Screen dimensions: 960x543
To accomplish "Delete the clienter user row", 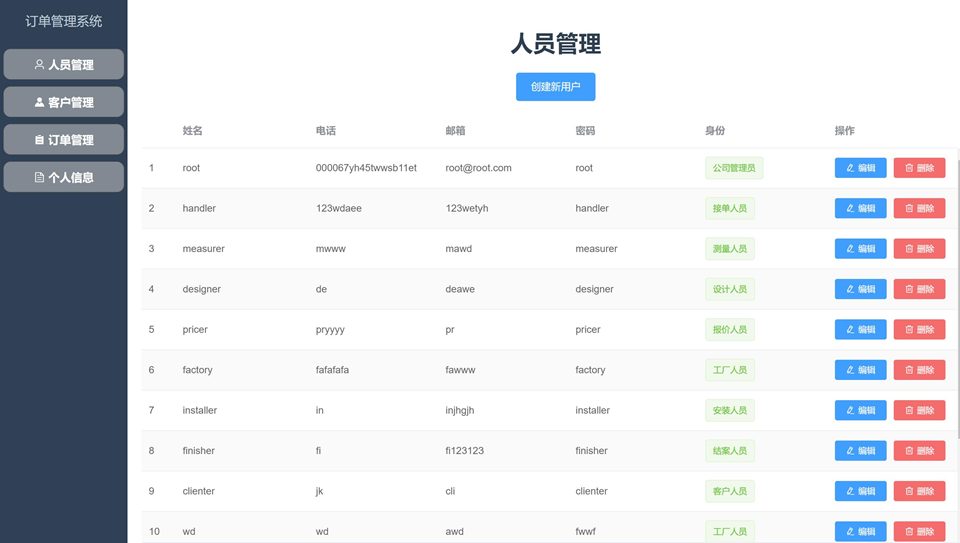I will [919, 491].
